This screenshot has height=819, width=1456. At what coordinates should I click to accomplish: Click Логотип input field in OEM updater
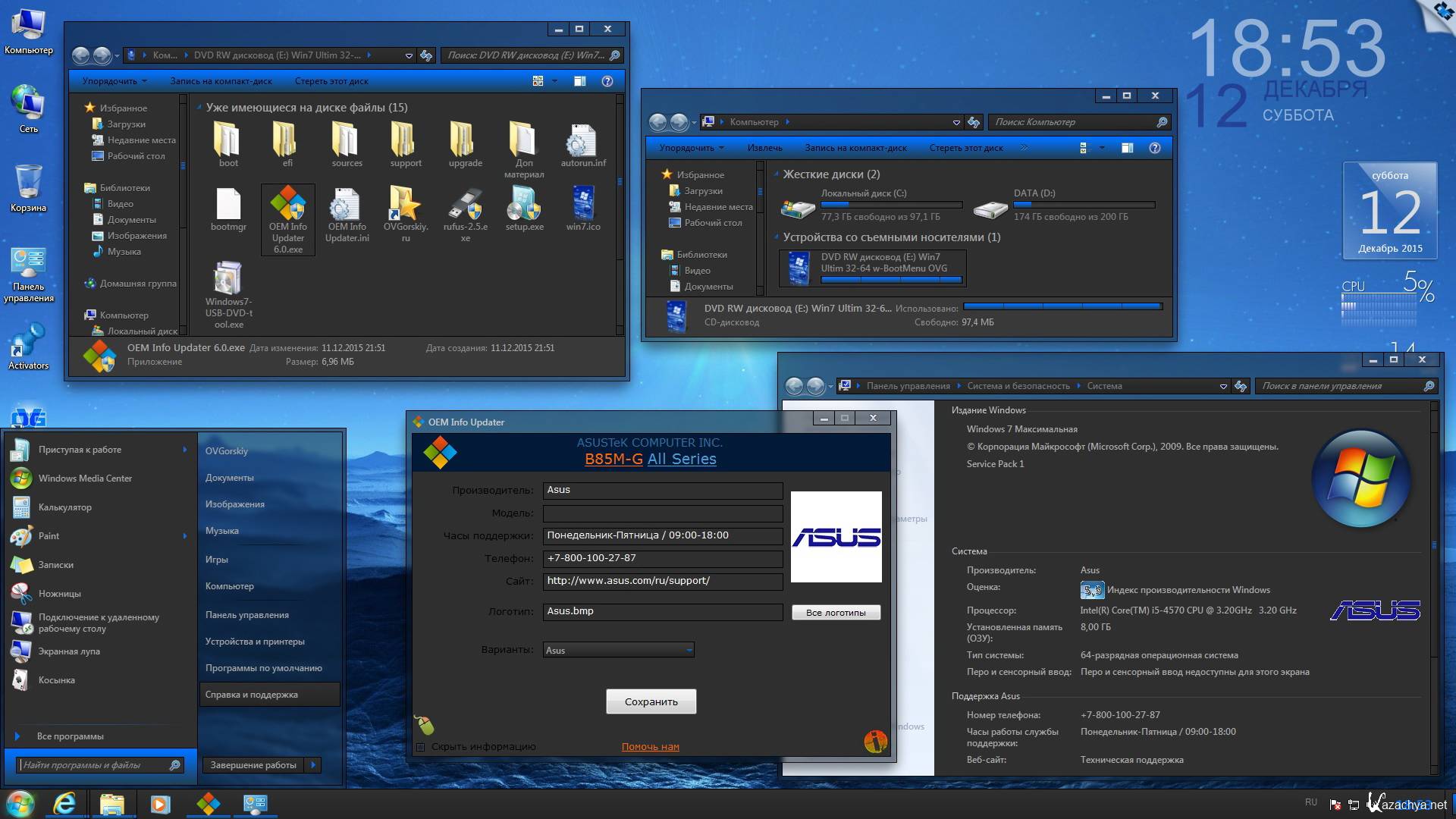pos(661,611)
